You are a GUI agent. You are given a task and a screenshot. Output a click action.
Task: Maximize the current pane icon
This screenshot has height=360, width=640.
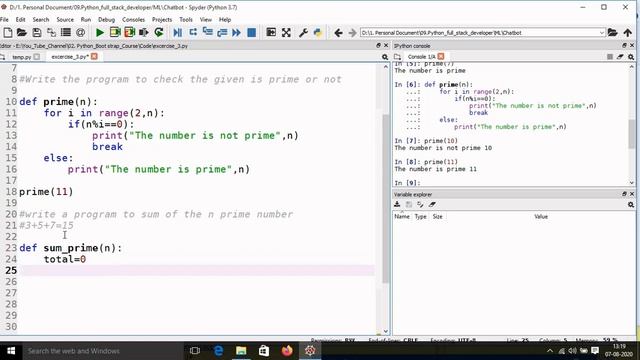pos(271,32)
